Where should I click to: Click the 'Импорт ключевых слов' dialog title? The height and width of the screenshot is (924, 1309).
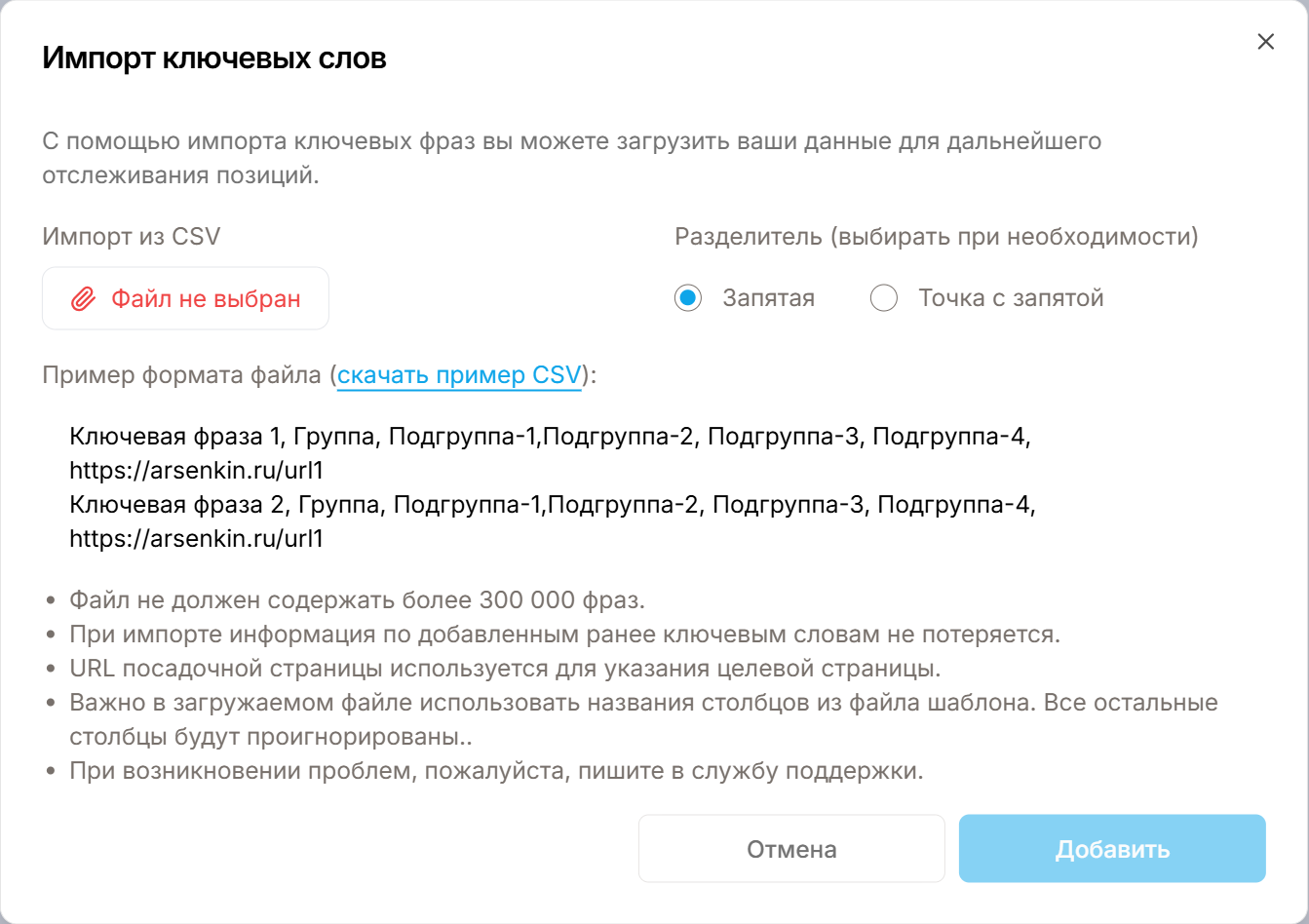[214, 58]
